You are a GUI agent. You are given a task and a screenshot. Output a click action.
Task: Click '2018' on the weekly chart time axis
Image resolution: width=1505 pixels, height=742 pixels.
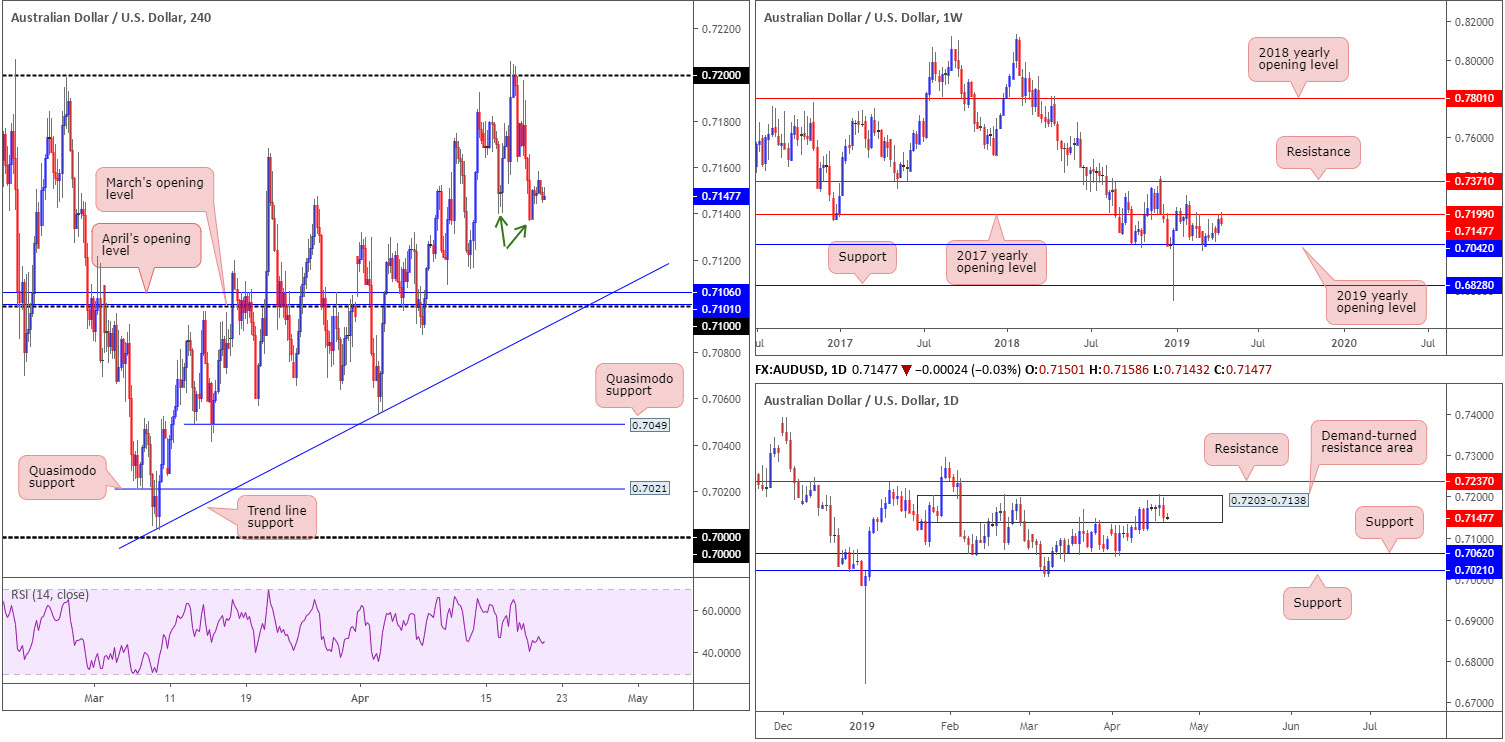(1006, 344)
